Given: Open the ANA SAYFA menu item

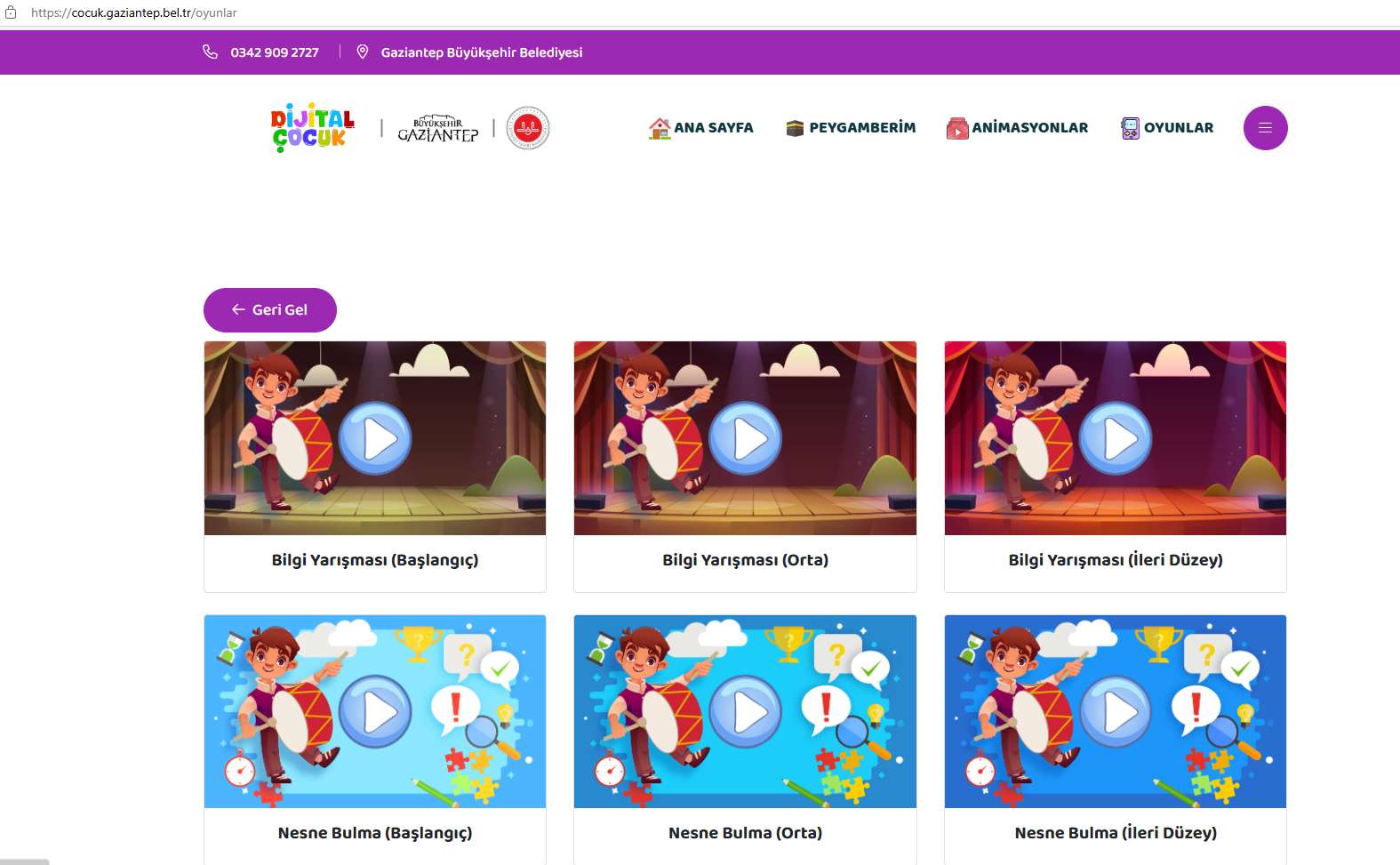Looking at the screenshot, I should point(700,128).
